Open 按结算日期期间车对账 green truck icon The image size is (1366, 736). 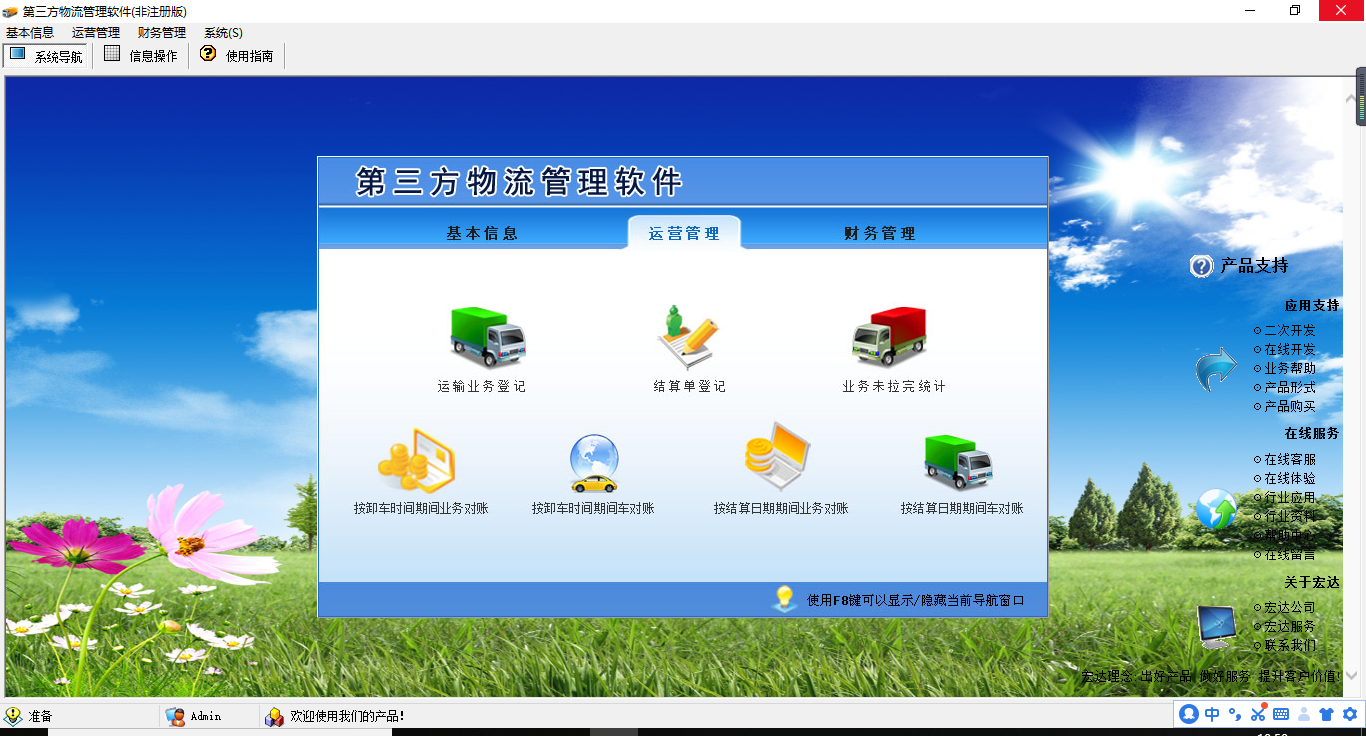click(958, 462)
